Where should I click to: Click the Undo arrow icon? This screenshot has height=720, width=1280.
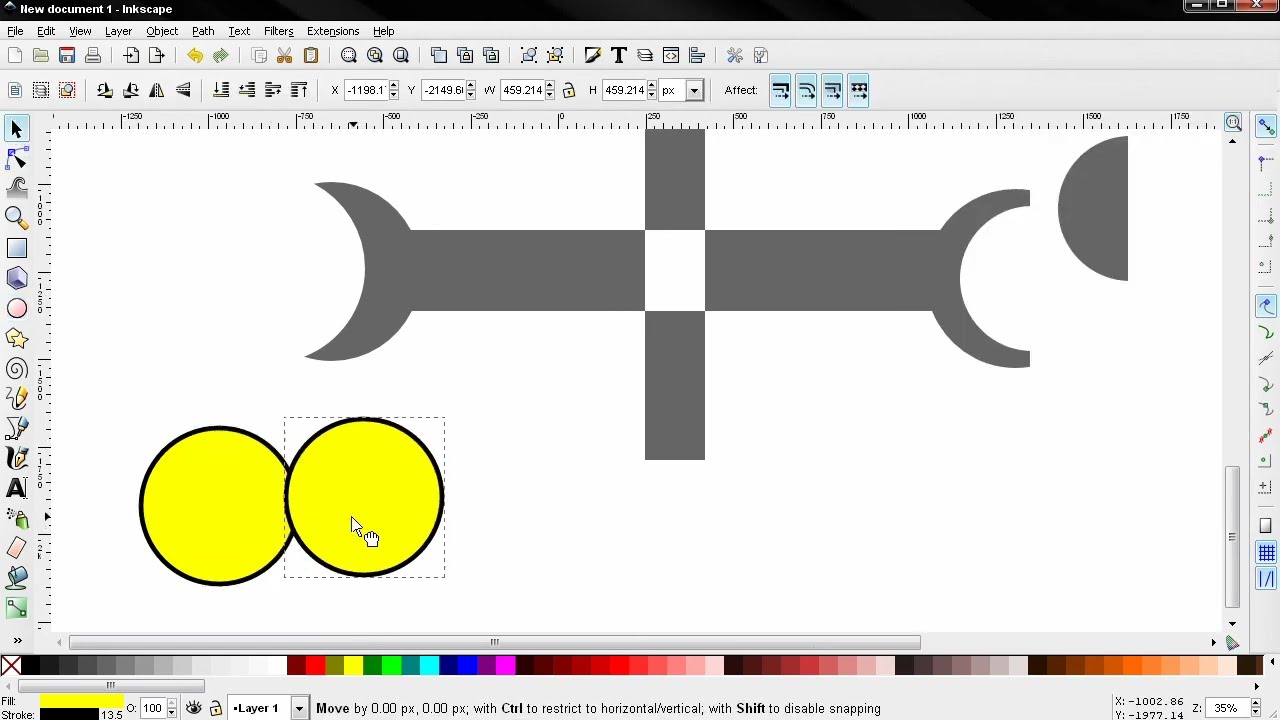(x=195, y=55)
